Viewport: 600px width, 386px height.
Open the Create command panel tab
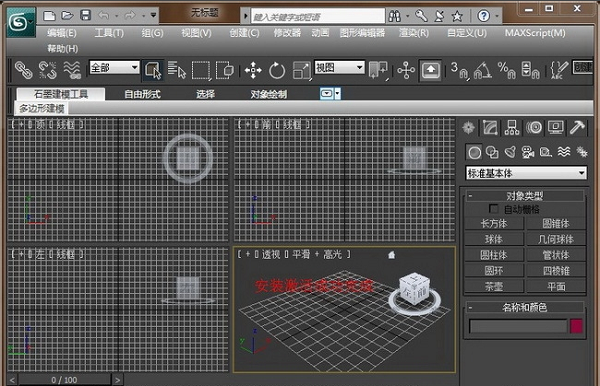[468, 127]
